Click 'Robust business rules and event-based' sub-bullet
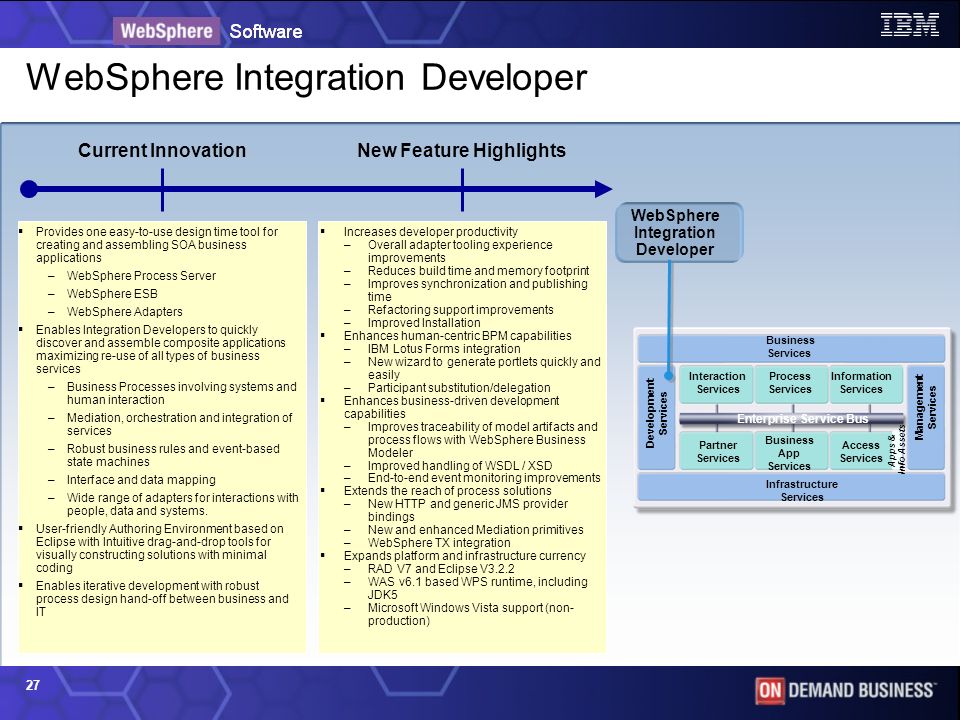Screen dimensions: 960x720 [173, 456]
